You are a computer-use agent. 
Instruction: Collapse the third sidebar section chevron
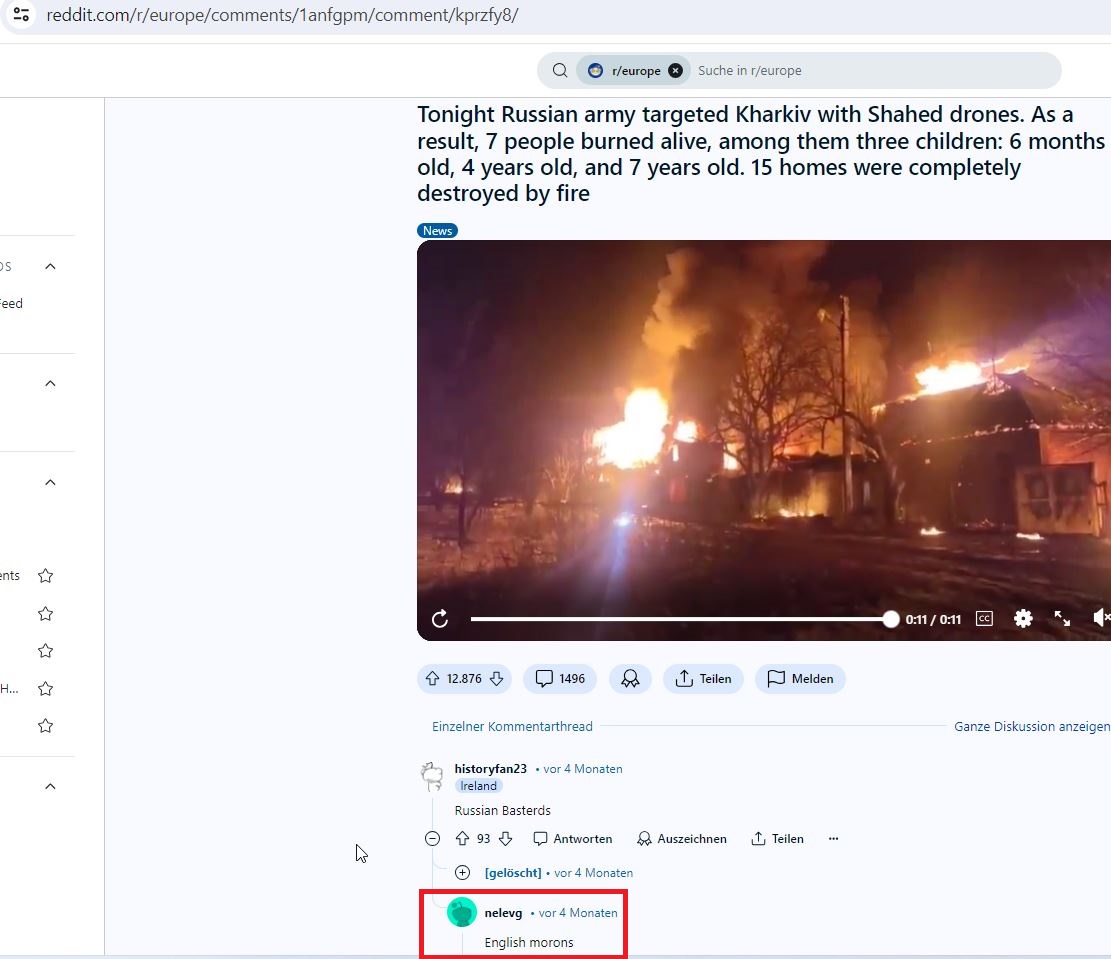[x=50, y=483]
